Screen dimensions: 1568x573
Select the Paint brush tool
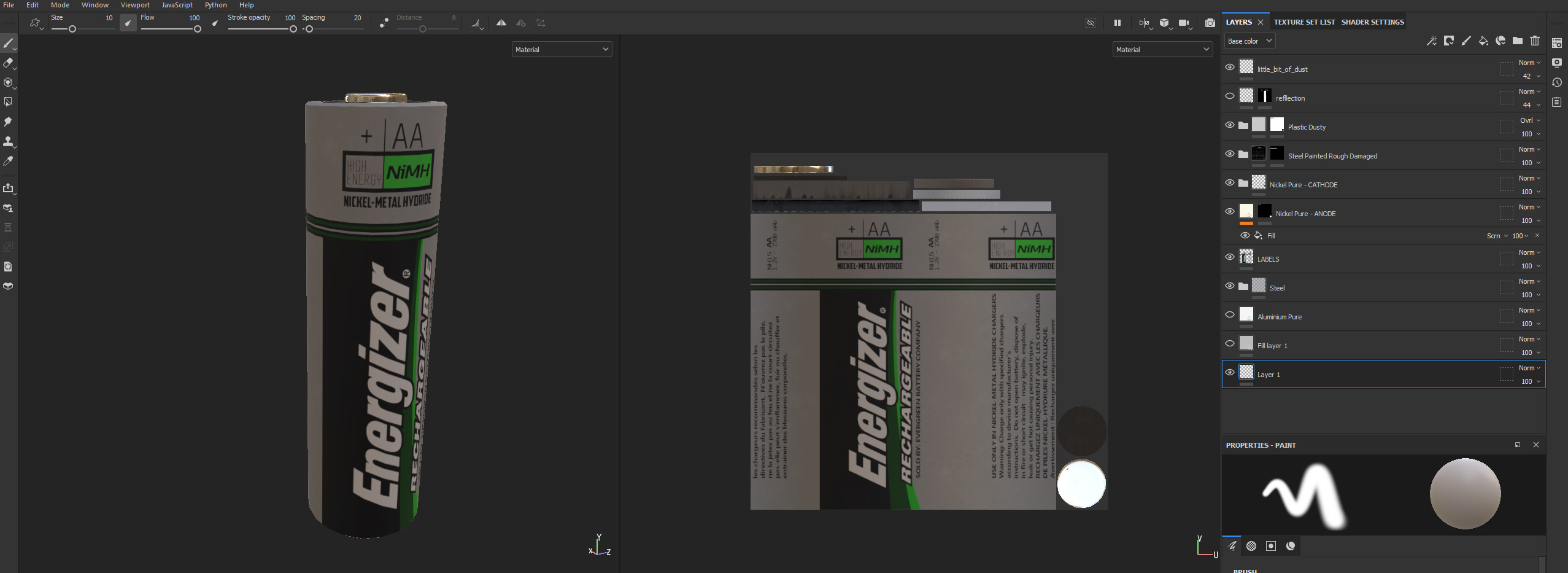click(9, 43)
